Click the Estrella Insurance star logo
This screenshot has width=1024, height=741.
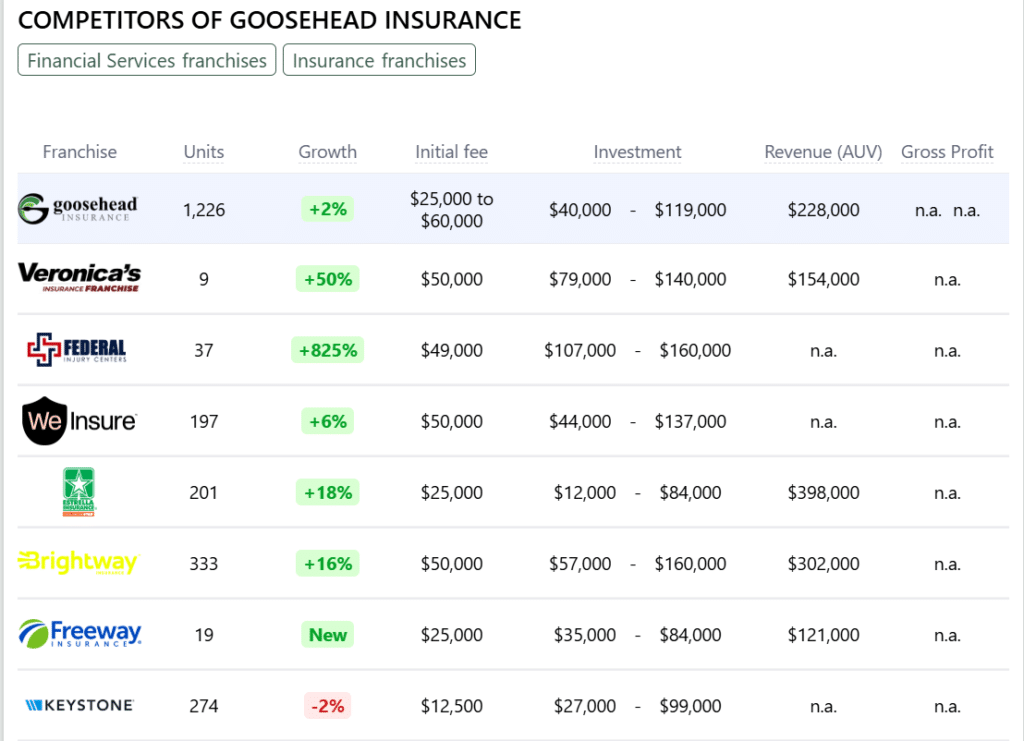pyautogui.click(x=79, y=492)
